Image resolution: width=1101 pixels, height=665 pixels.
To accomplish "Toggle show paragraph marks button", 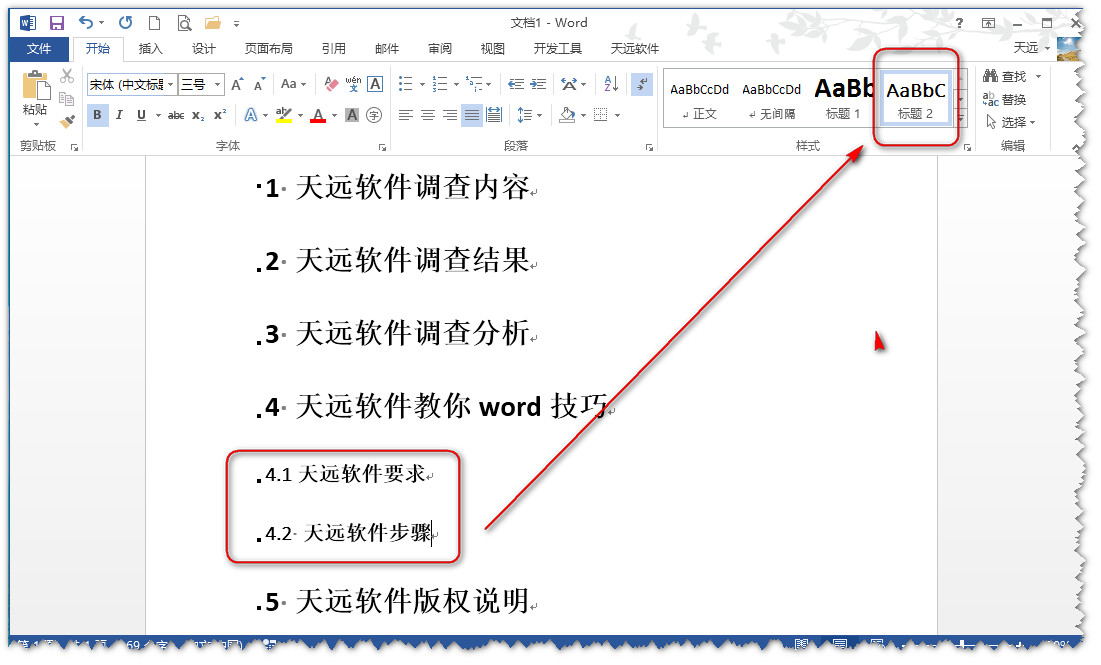I will (643, 85).
